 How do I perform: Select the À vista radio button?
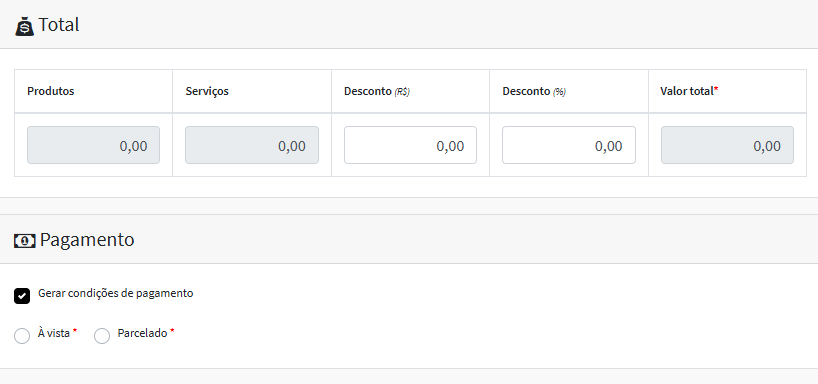pos(22,336)
